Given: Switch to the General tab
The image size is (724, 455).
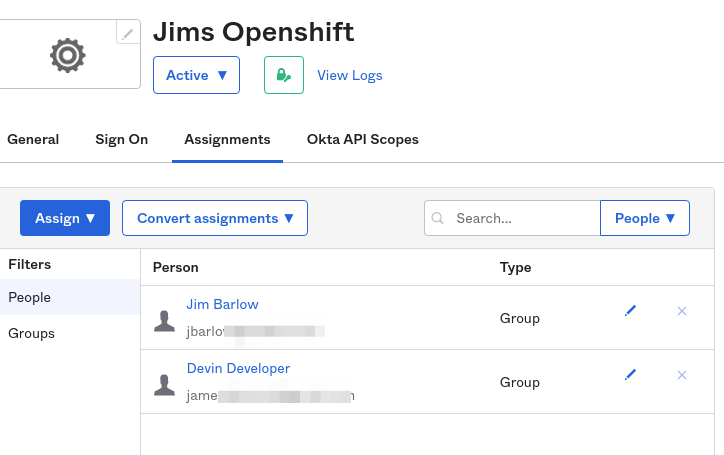Looking at the screenshot, I should tap(33, 140).
